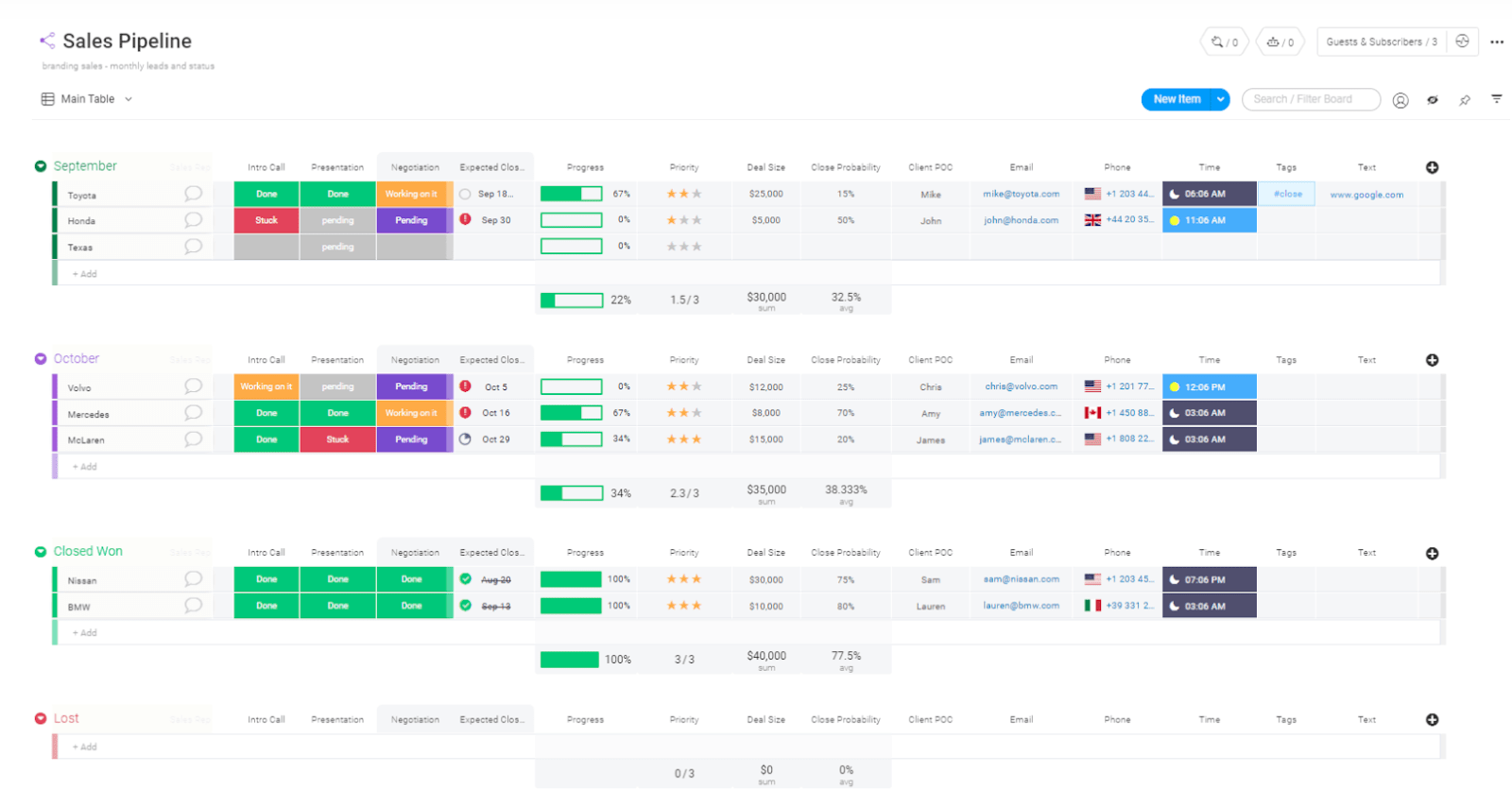The height and width of the screenshot is (807, 1512).
Task: Click + Add row under September group
Action: pyautogui.click(x=84, y=274)
